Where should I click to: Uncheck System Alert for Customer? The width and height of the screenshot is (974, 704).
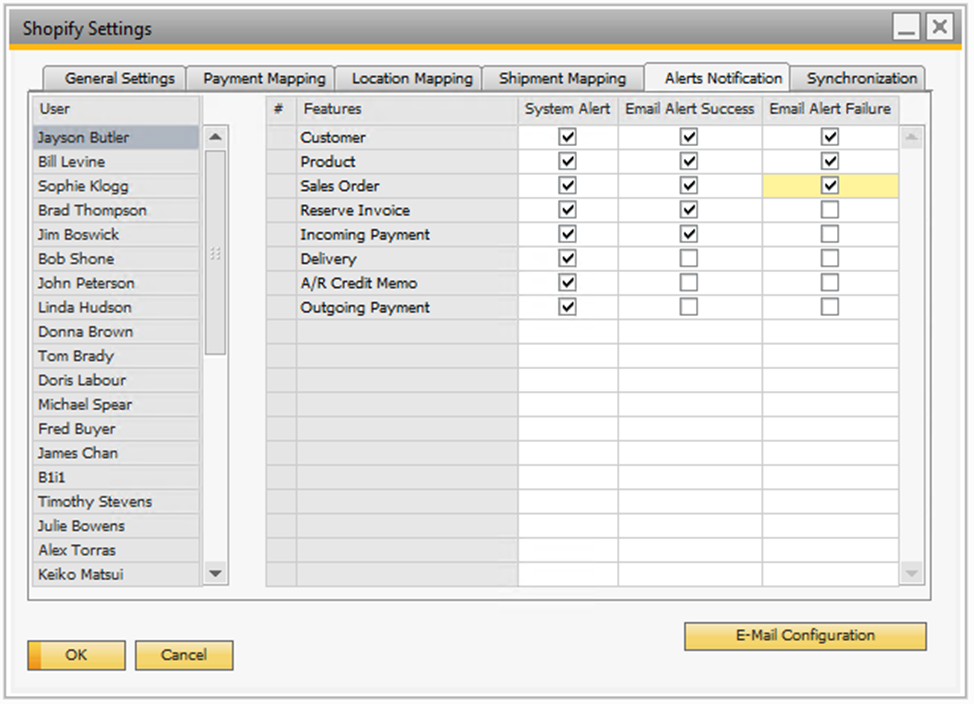[568, 137]
